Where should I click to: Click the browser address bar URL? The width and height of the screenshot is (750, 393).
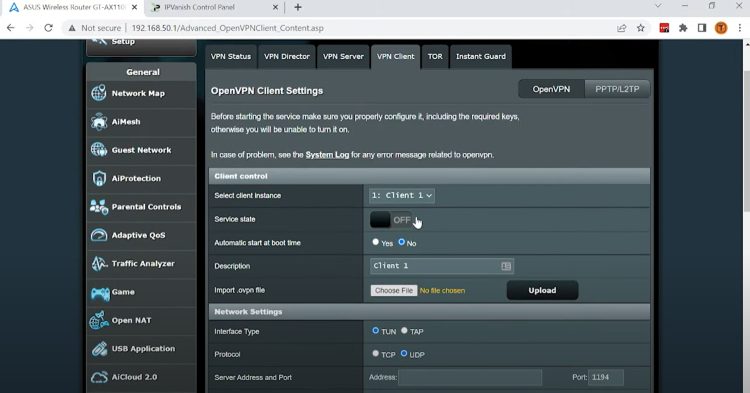[x=228, y=28]
